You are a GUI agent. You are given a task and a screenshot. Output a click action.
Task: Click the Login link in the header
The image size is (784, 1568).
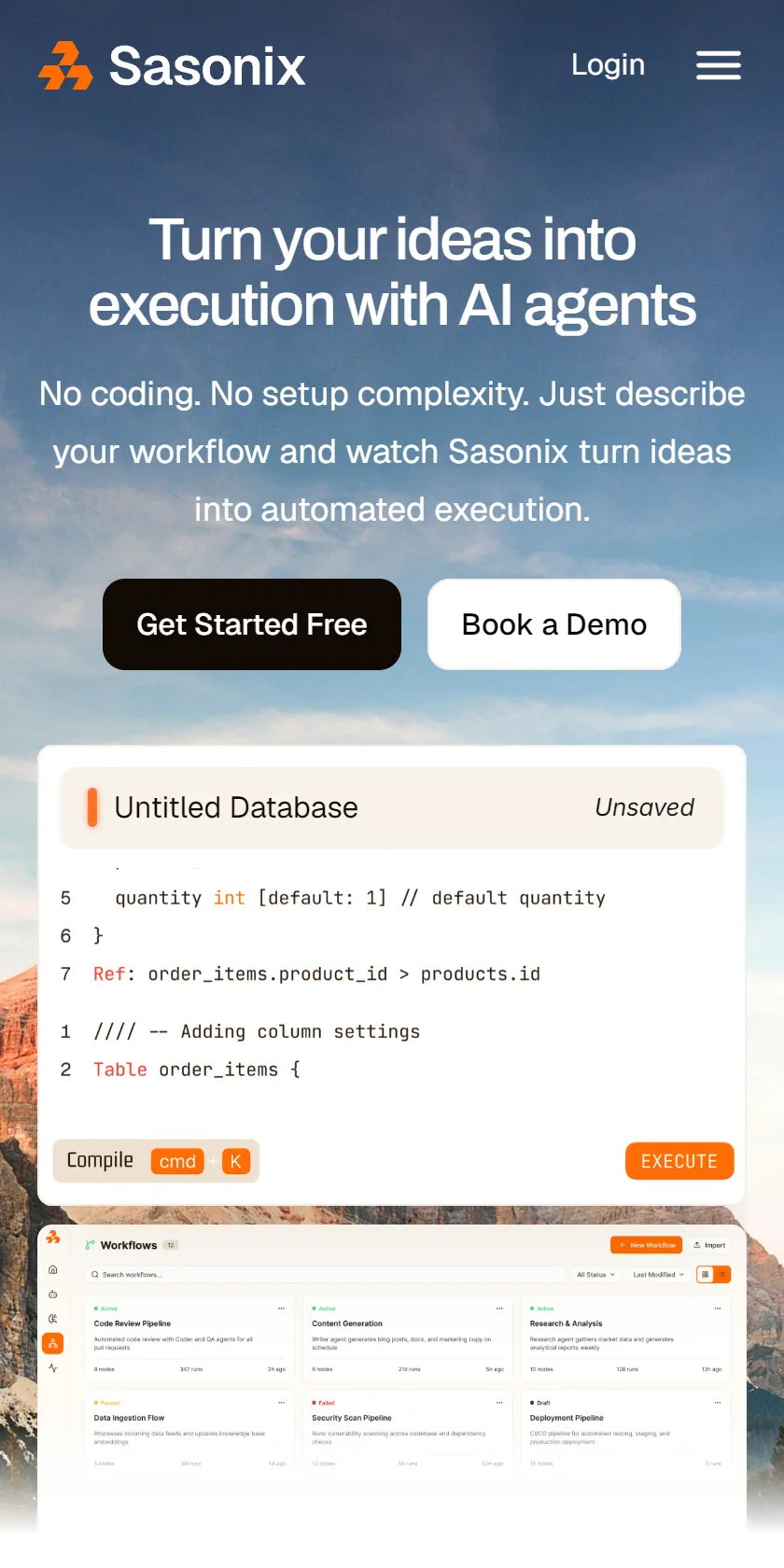coord(608,64)
